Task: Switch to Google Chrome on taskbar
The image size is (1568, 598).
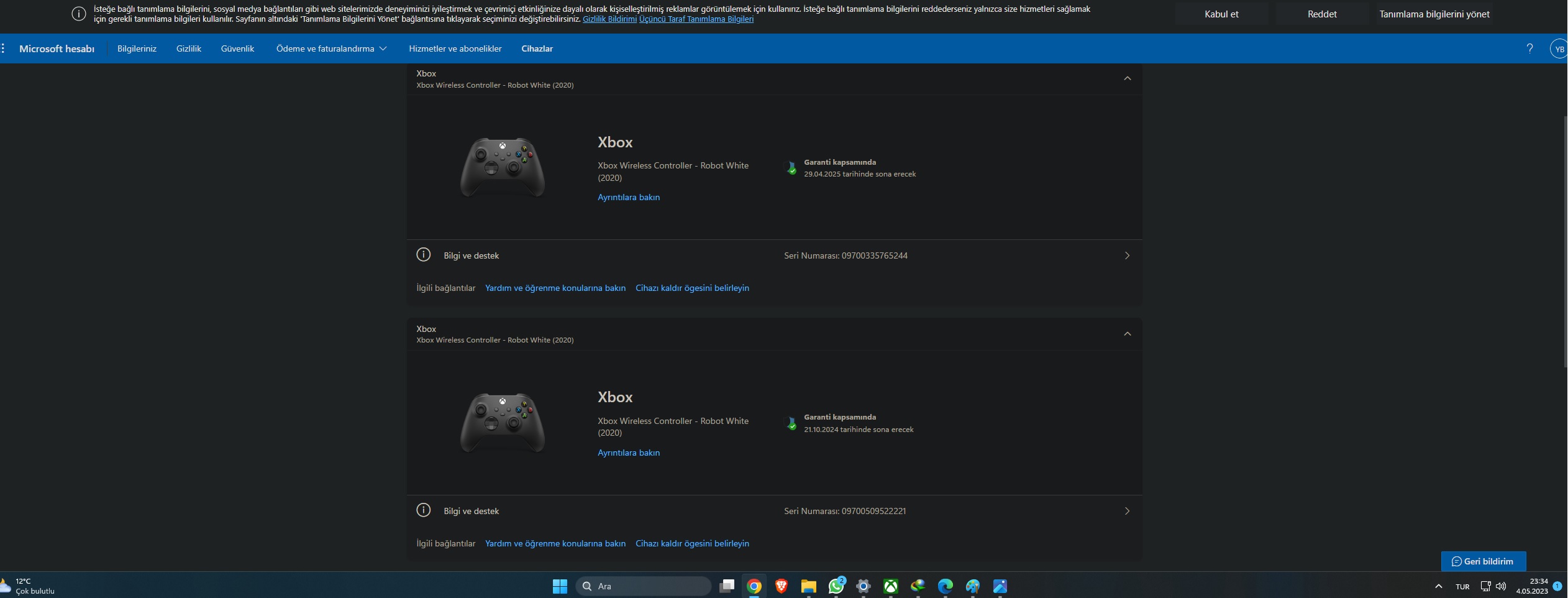Action: click(754, 586)
